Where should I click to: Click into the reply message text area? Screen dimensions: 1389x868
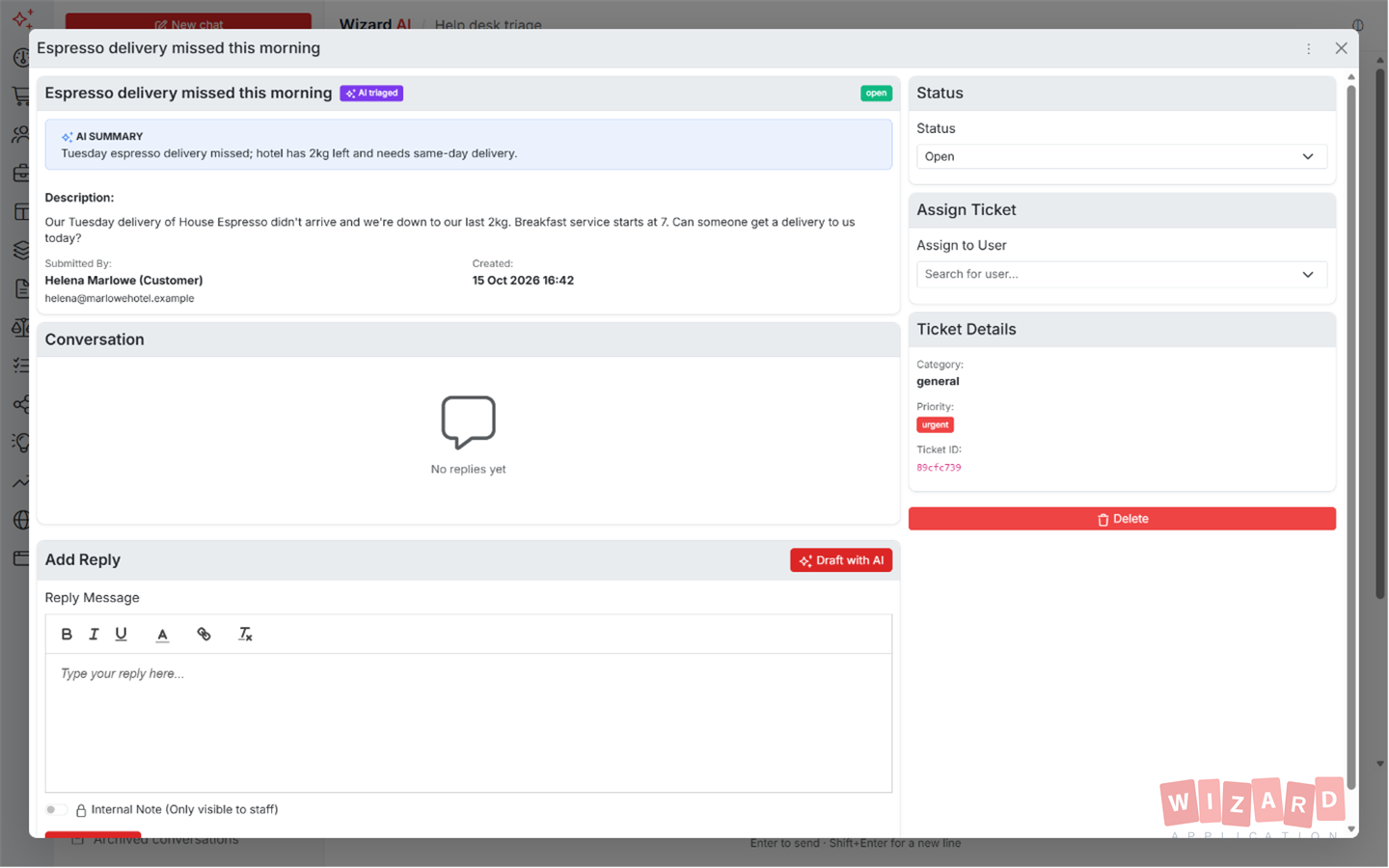coord(469,722)
